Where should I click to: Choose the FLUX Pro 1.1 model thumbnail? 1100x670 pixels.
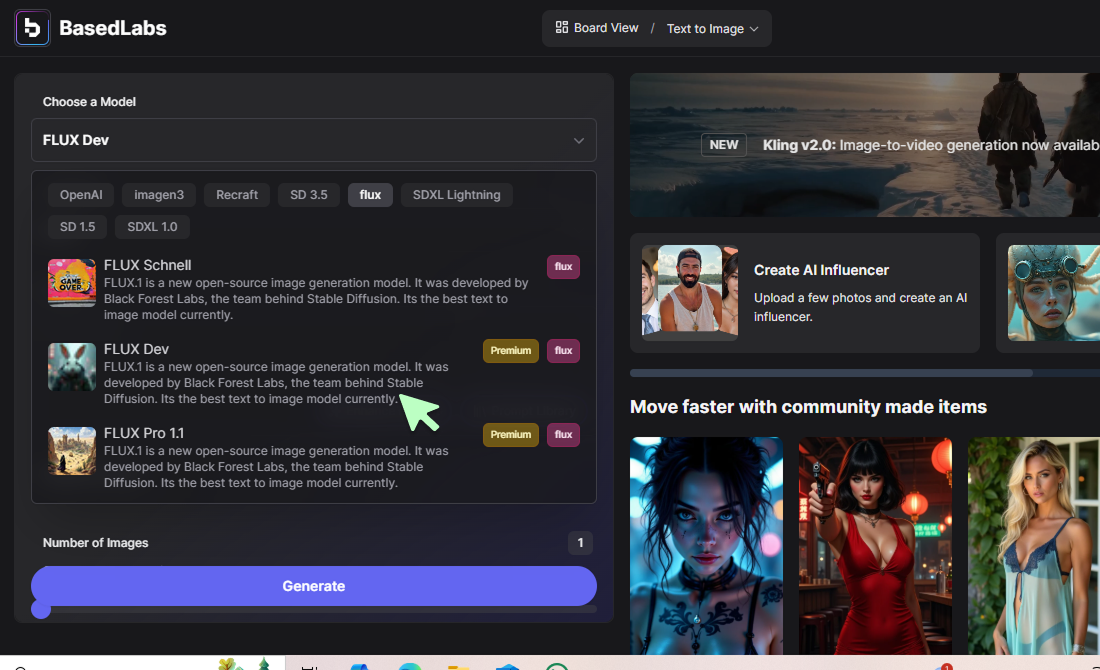[72, 451]
